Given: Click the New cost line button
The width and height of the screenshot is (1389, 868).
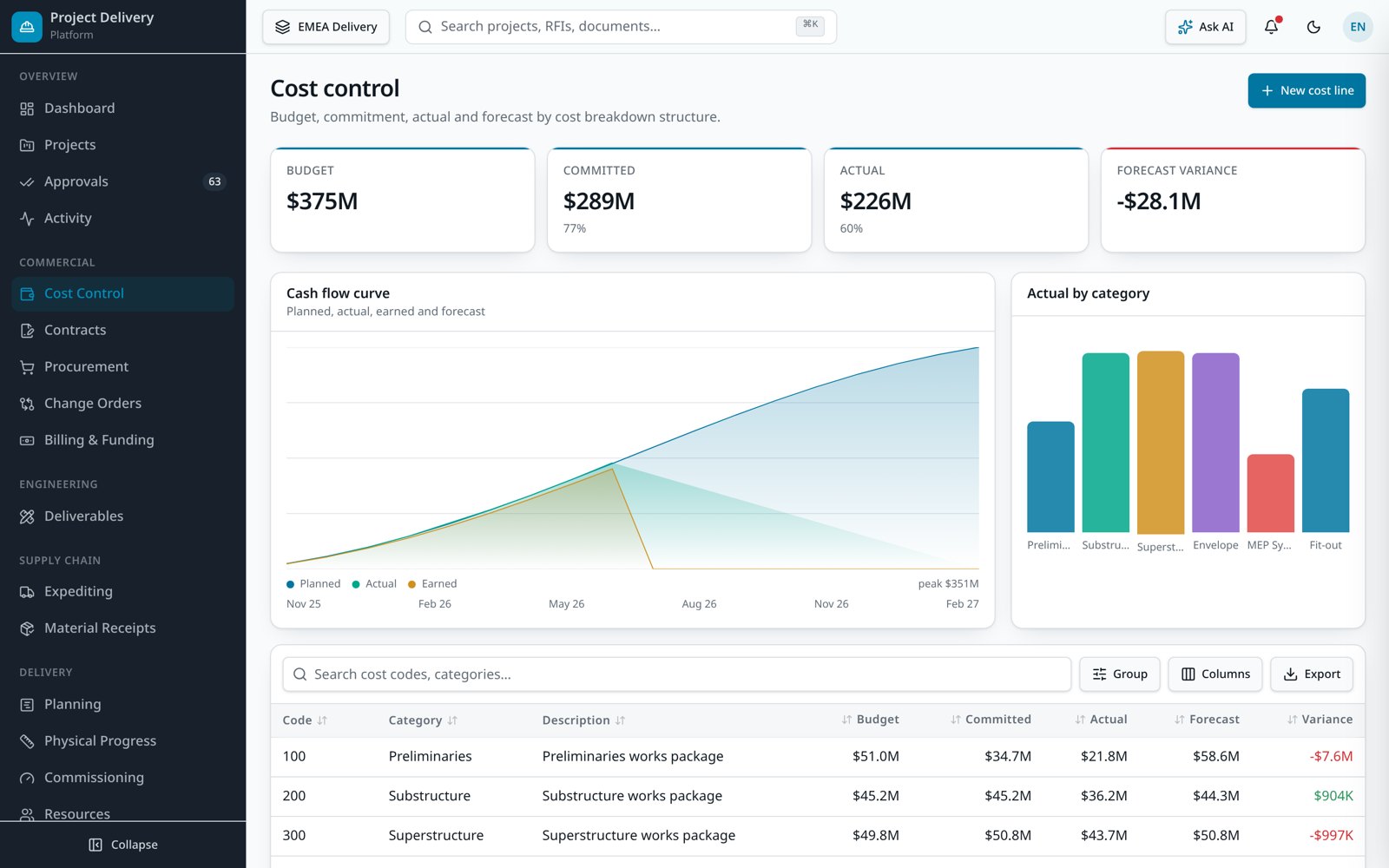Looking at the screenshot, I should [x=1307, y=90].
